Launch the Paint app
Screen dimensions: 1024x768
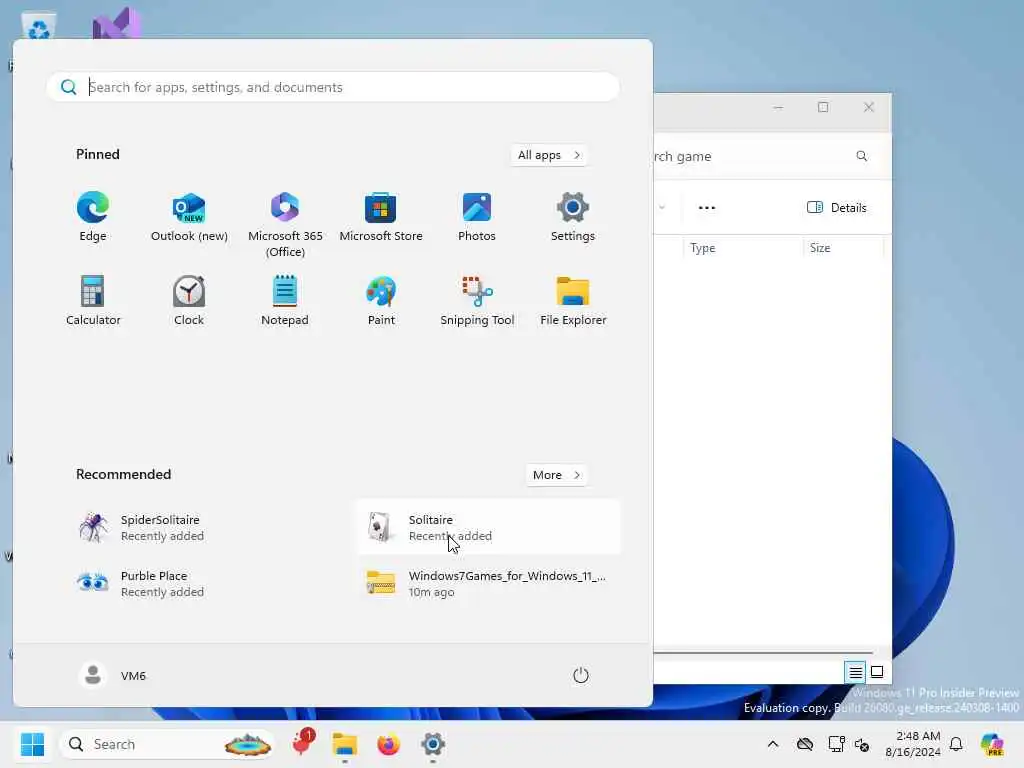[x=381, y=301]
